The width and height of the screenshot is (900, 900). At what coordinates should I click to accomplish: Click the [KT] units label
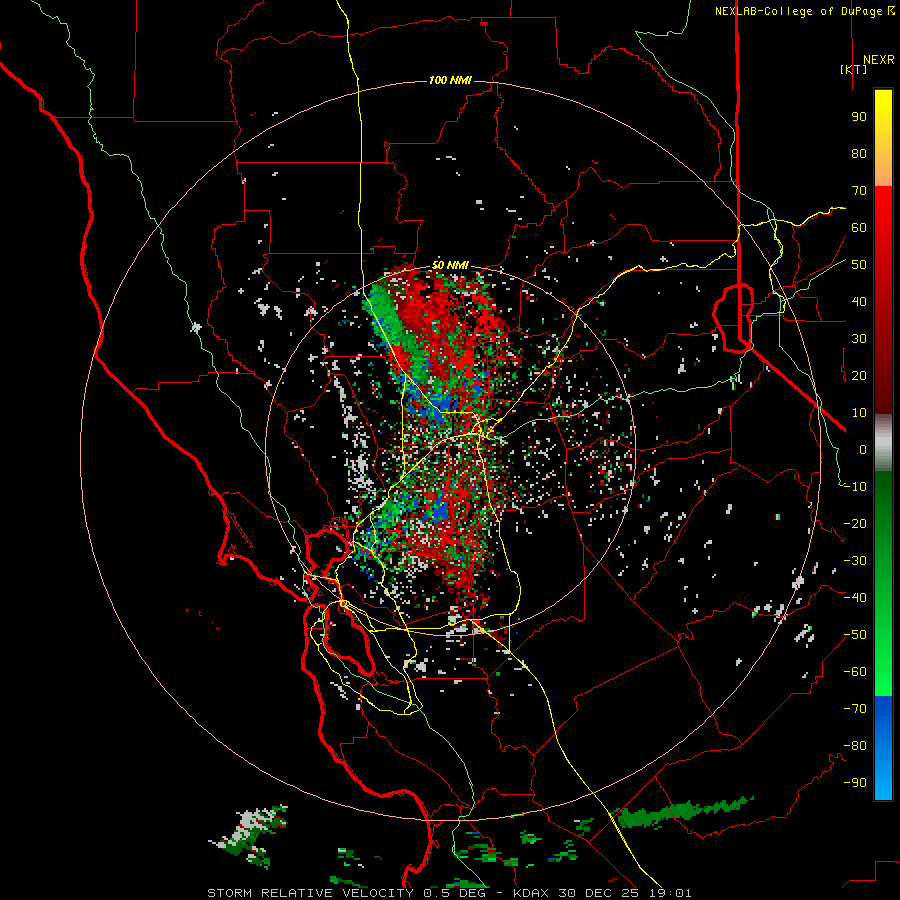[x=854, y=69]
